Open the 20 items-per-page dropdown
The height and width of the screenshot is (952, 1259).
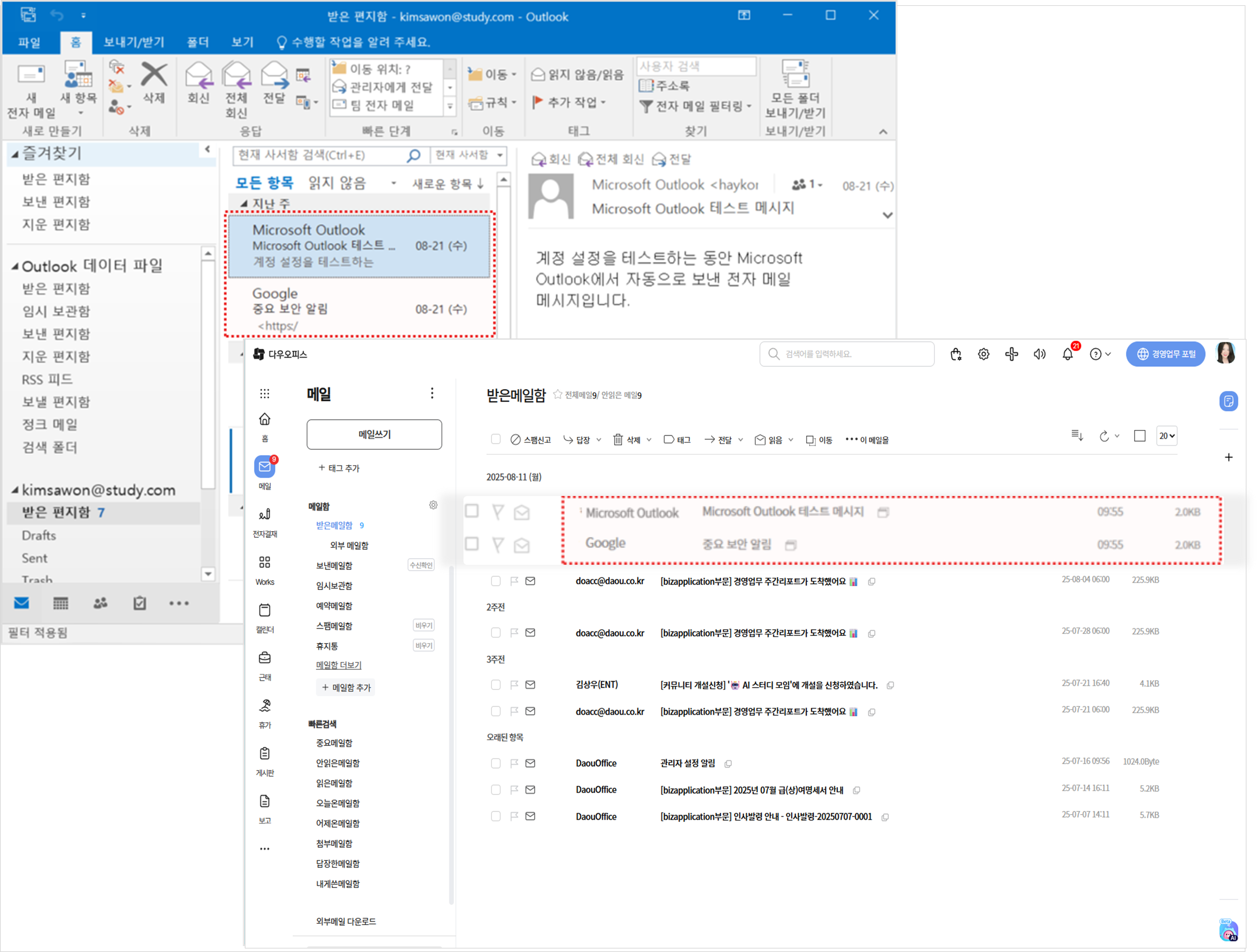(1167, 437)
